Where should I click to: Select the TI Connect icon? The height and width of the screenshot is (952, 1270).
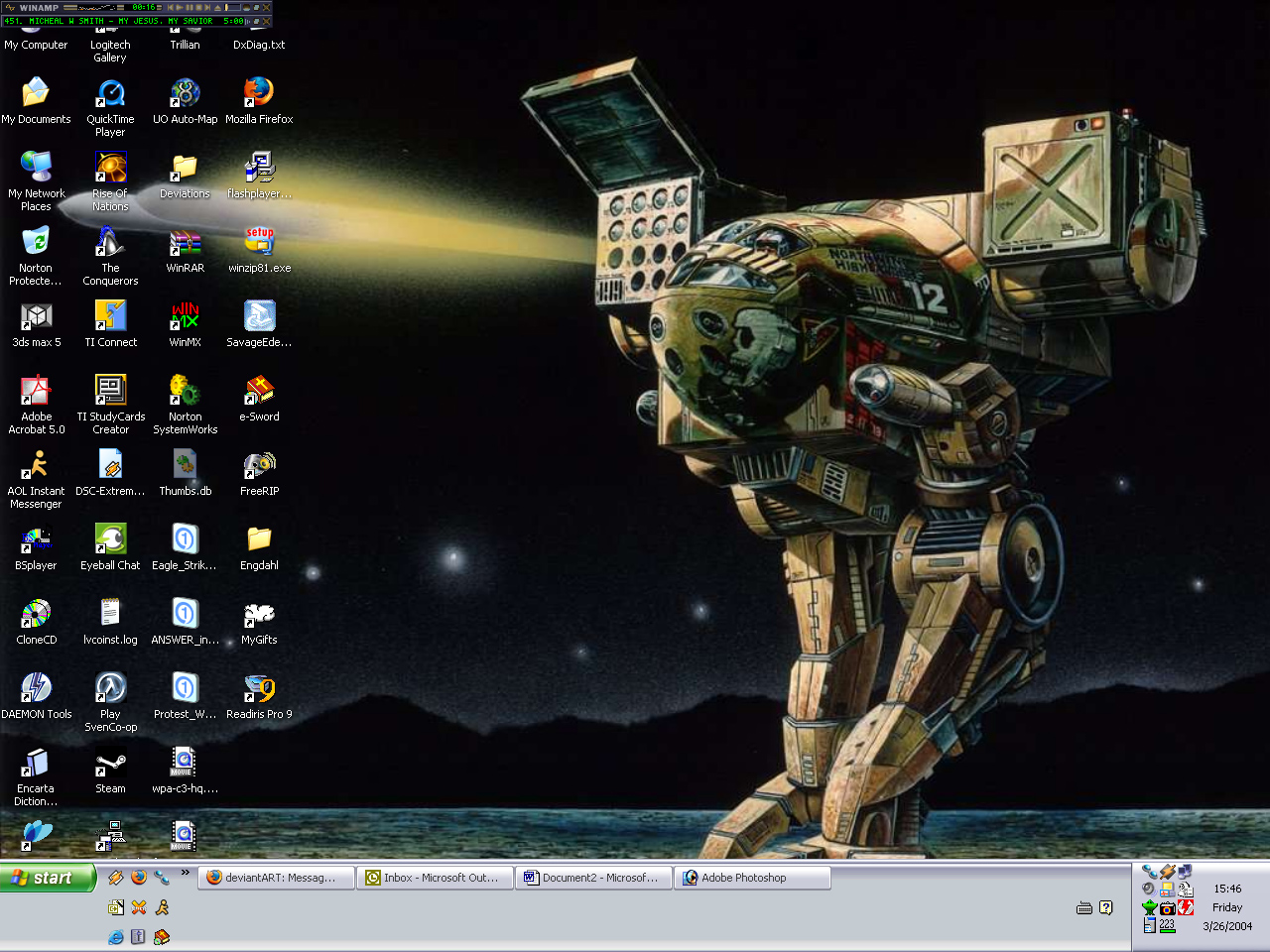click(110, 324)
